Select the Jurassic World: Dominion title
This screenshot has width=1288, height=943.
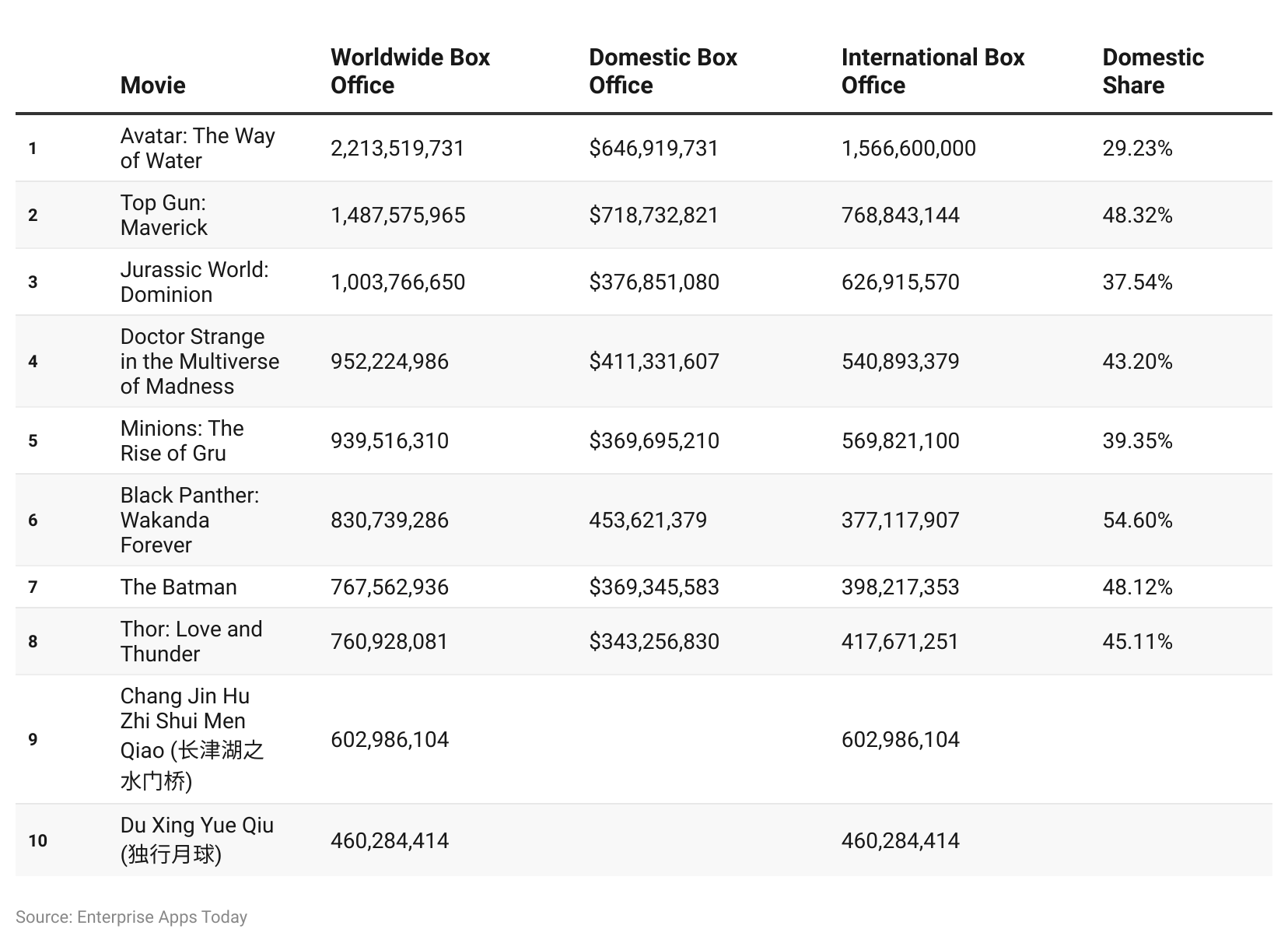[194, 282]
